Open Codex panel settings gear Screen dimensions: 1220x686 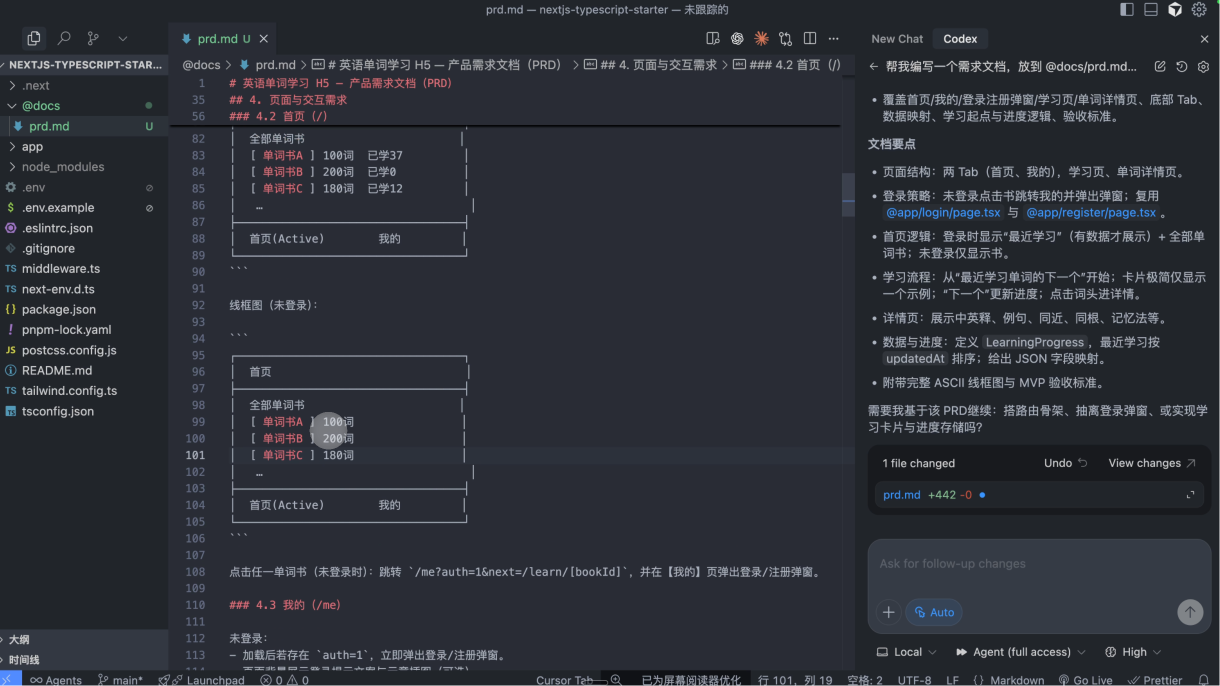click(1203, 67)
